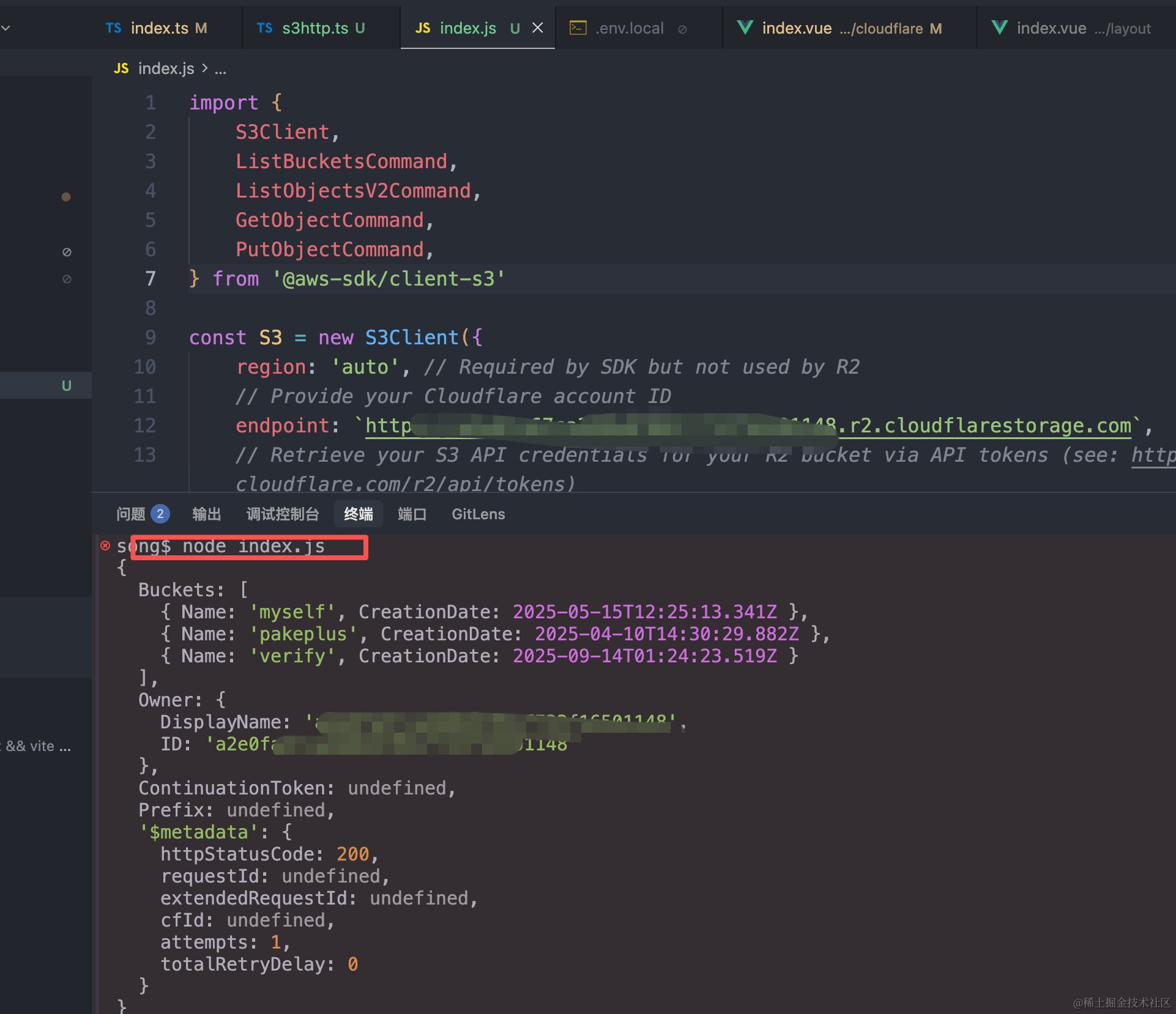Click the TypeScript icon on index.ts tab
Viewport: 1176px width, 1014px height.
(x=113, y=28)
